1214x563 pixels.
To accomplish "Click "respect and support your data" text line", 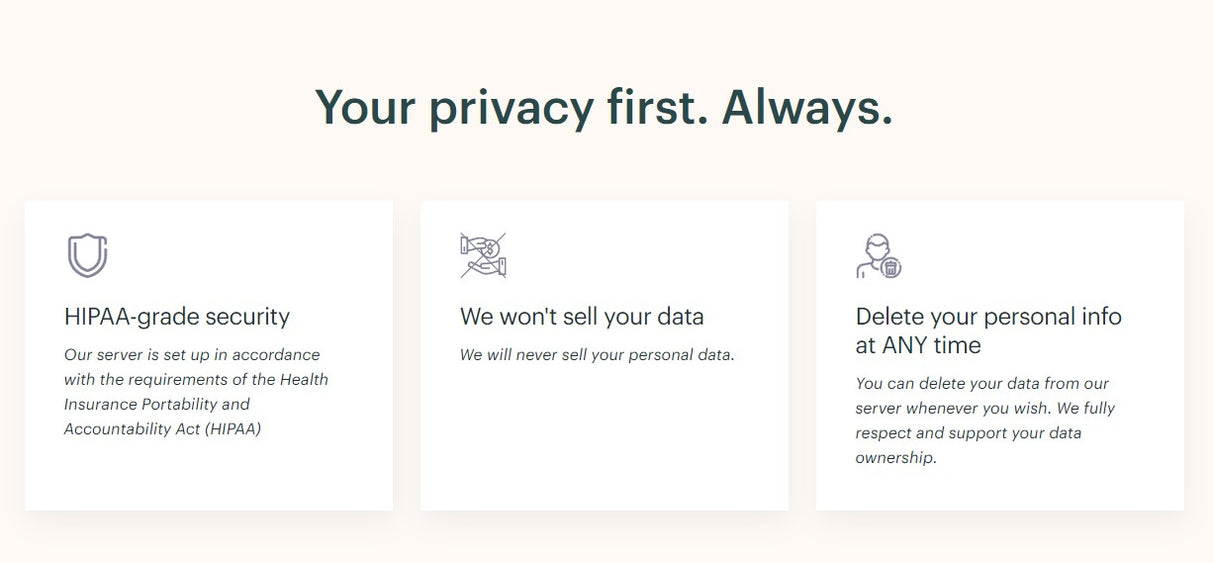I will (968, 433).
